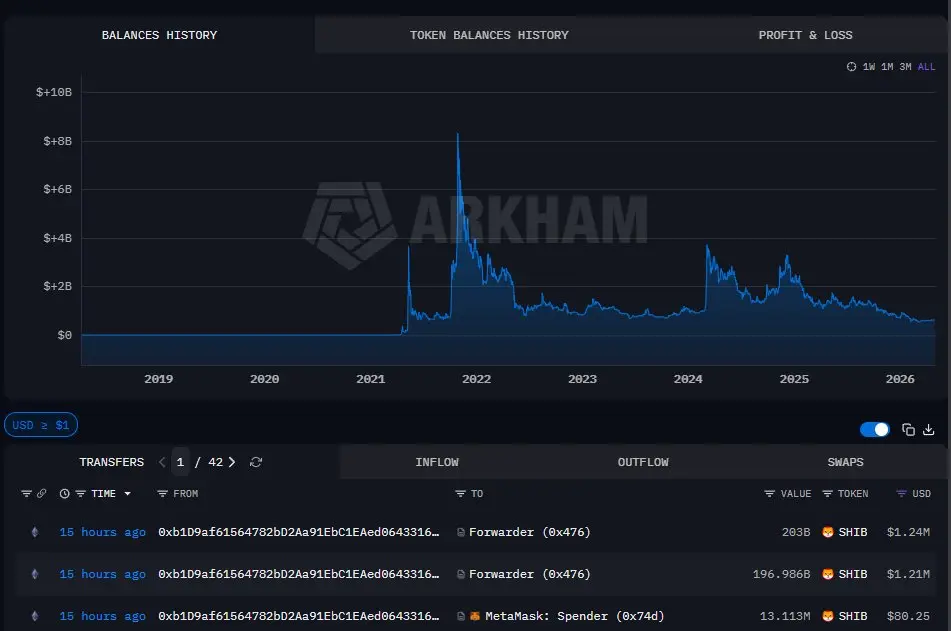This screenshot has height=631, width=951.
Task: Open the Balances History tab
Action: pos(159,35)
